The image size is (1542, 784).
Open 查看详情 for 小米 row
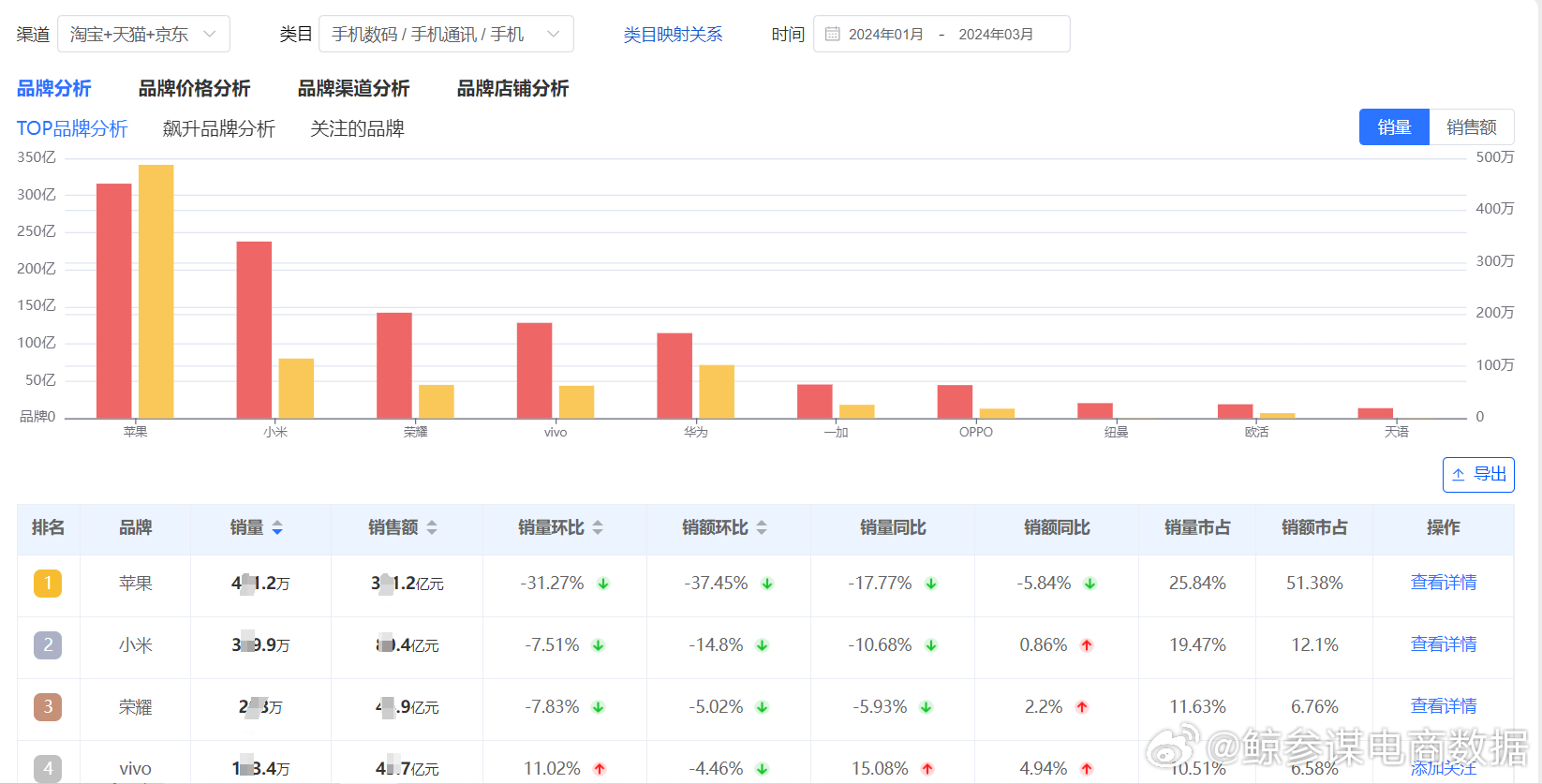click(x=1444, y=644)
